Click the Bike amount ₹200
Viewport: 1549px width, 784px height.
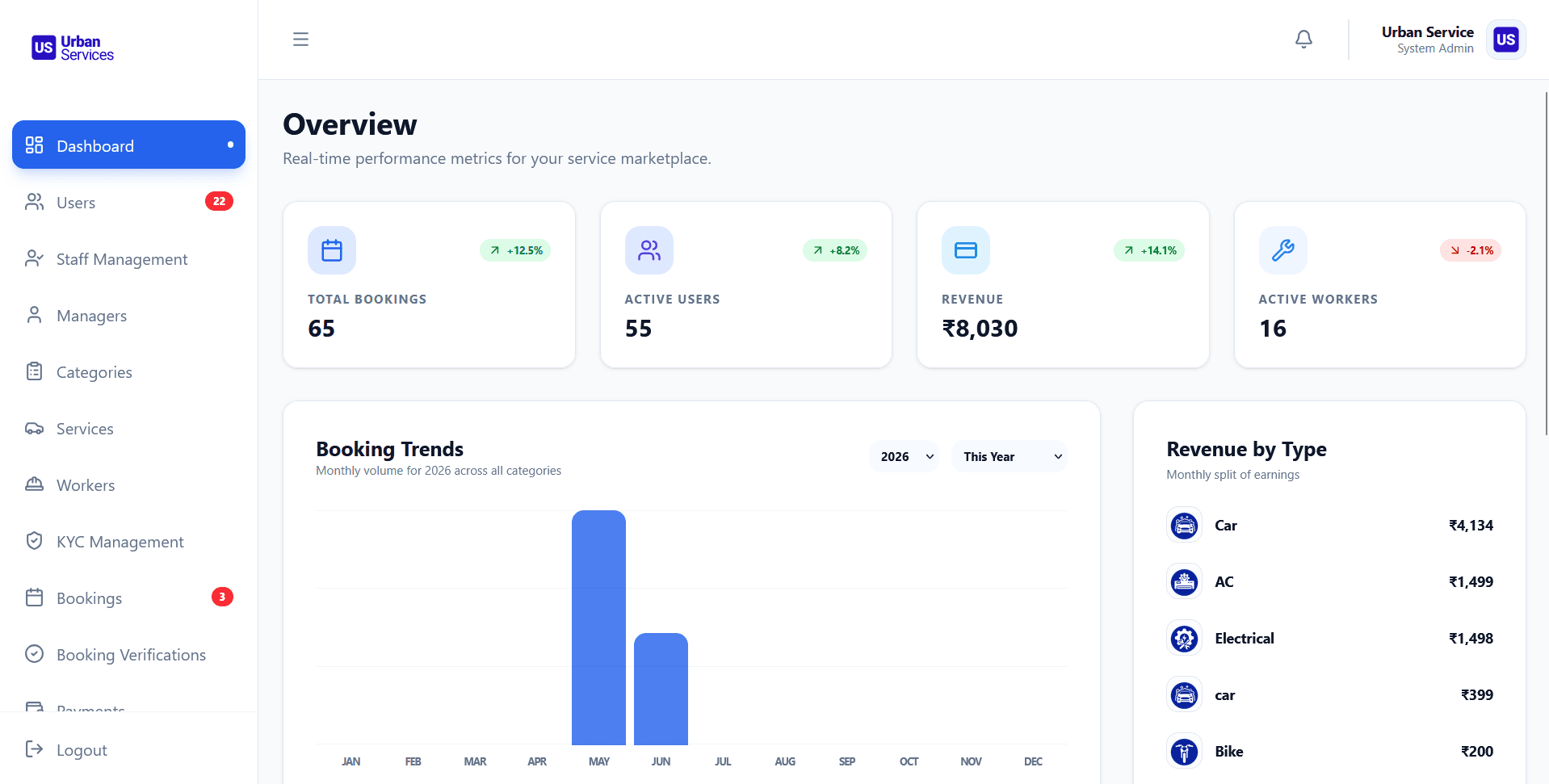pyautogui.click(x=1477, y=751)
